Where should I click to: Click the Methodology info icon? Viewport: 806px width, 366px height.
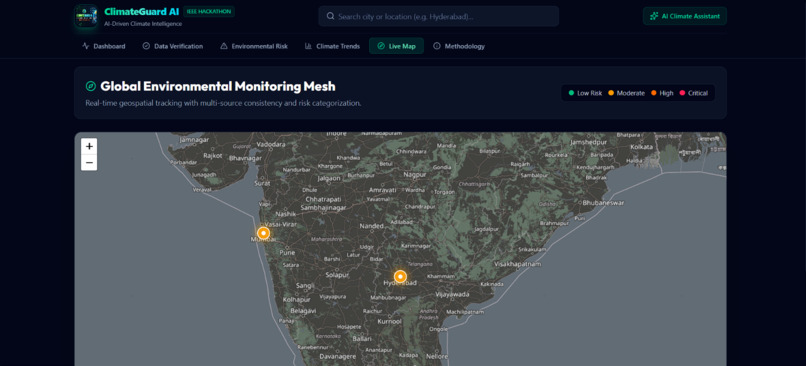(437, 46)
